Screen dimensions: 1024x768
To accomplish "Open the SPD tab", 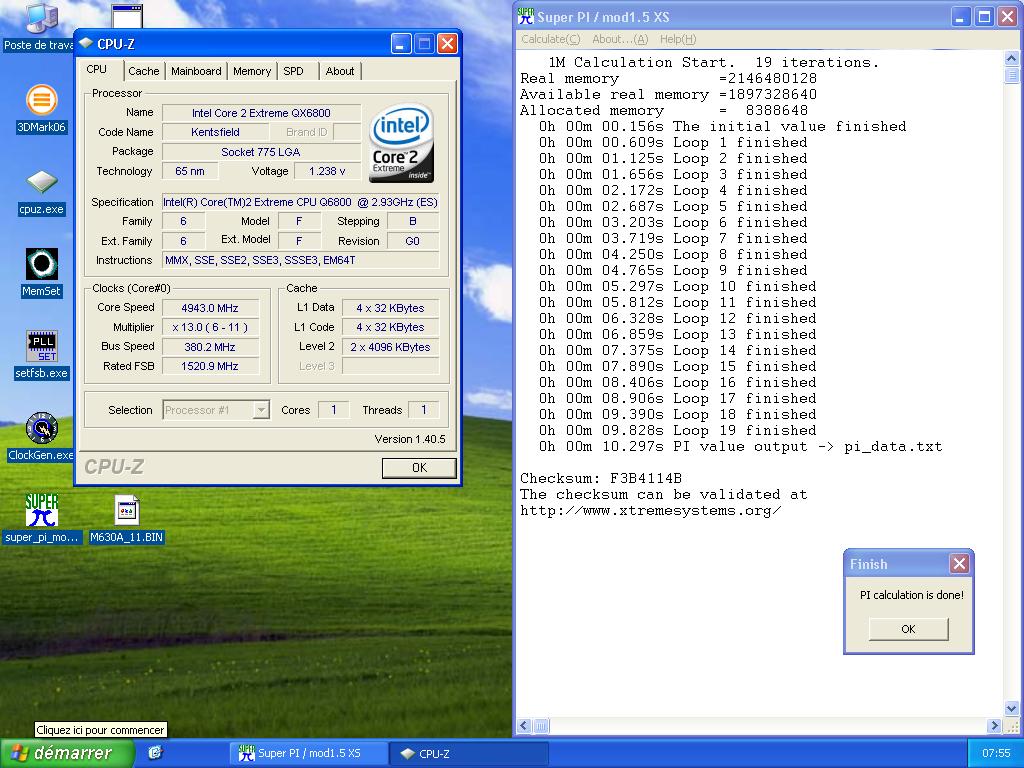I will 293,71.
